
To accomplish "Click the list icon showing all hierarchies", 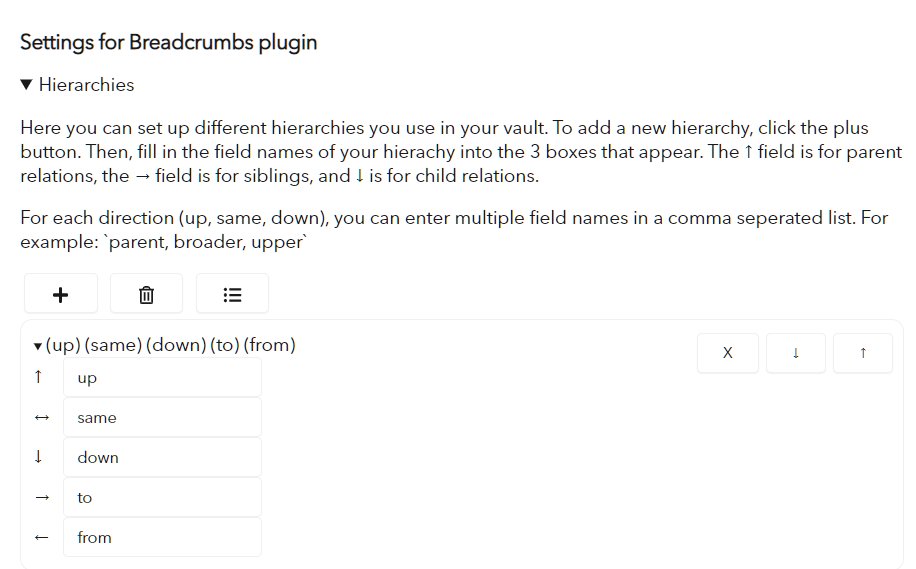I will pos(232,294).
